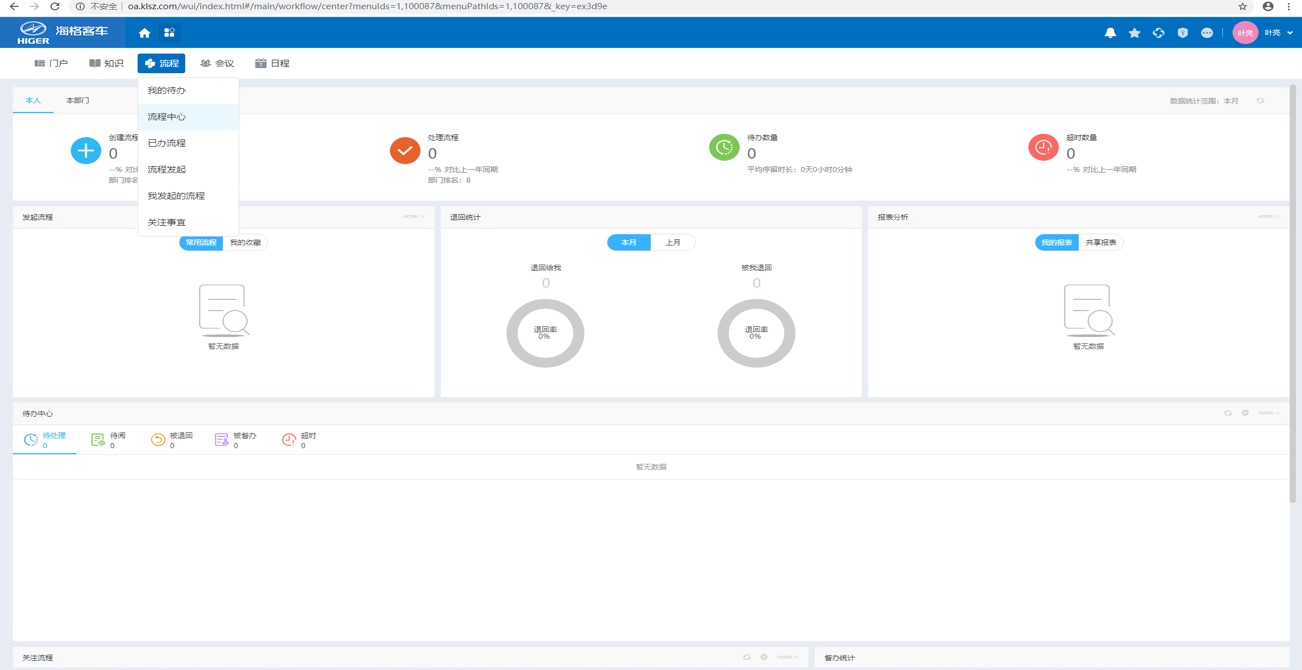1302x670 pixels.
Task: Click the orange checkmark 处理流程 icon
Action: tap(405, 150)
